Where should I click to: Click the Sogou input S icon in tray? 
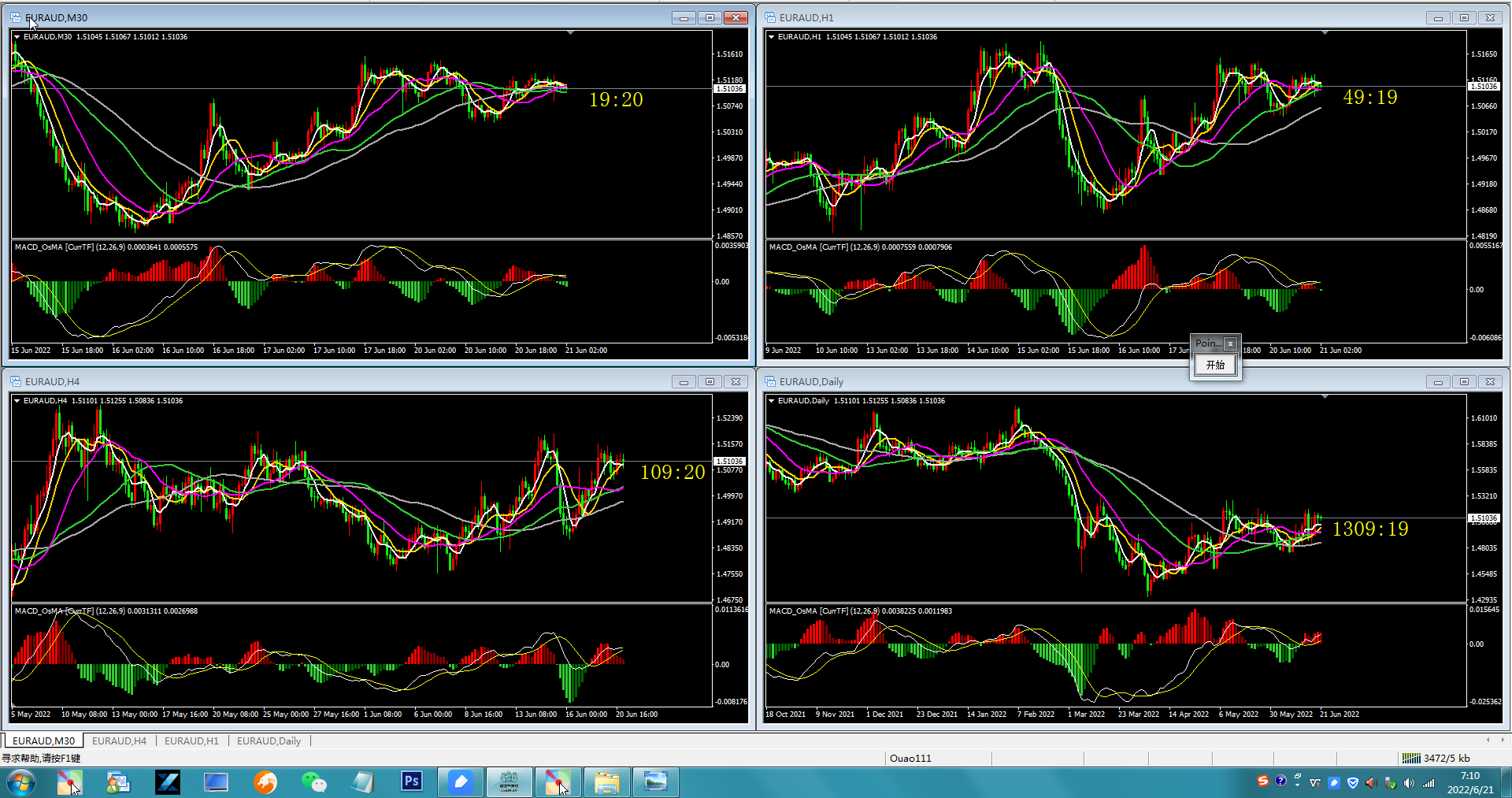[1263, 781]
